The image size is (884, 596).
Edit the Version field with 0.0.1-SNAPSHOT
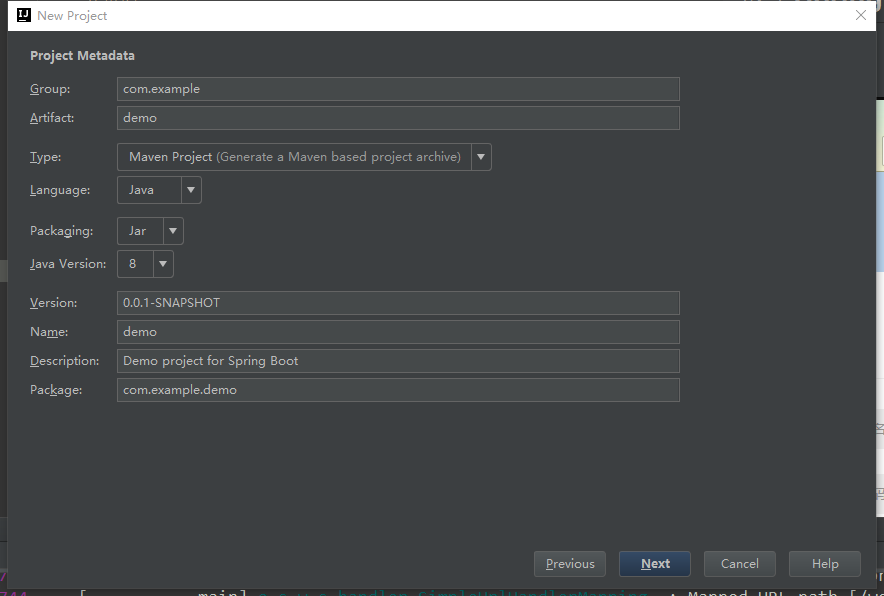(x=398, y=303)
